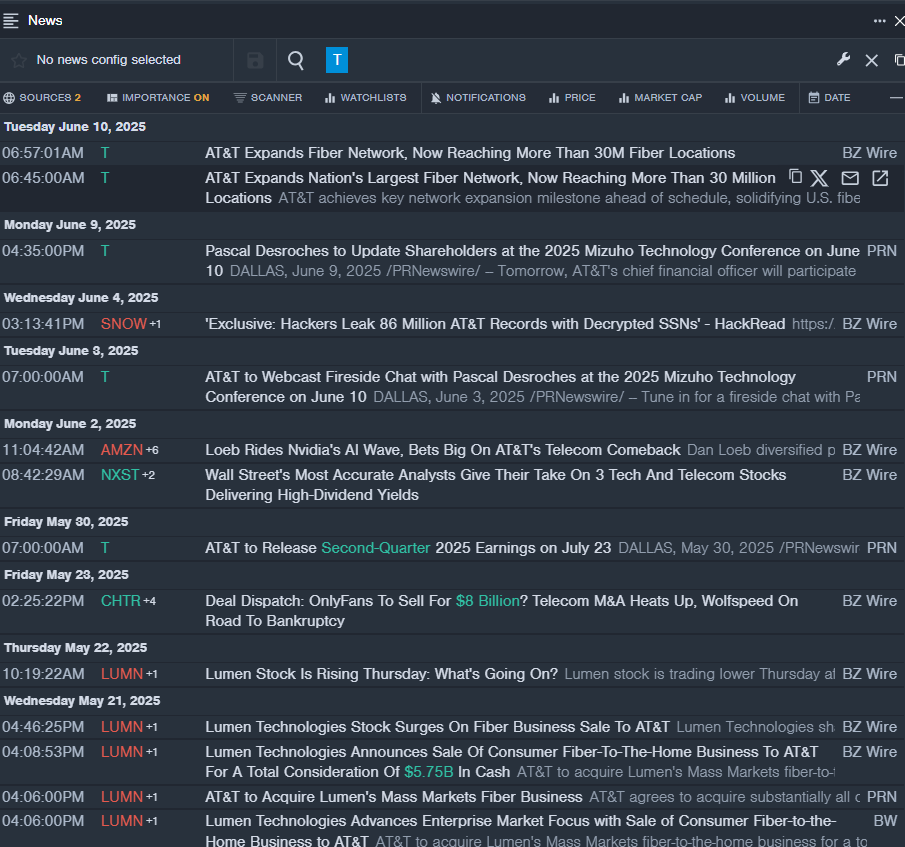Click 'No news config selected' field
Viewport: 905px width, 847px height.
pos(109,60)
